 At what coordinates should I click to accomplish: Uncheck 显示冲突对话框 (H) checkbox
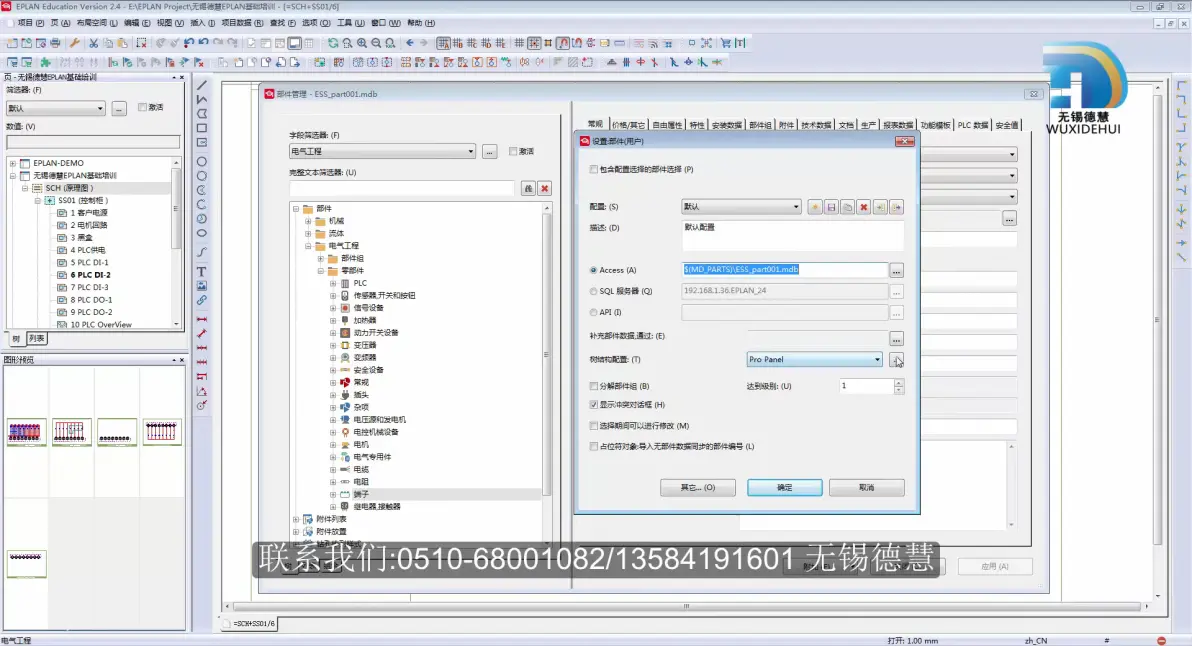pos(594,405)
